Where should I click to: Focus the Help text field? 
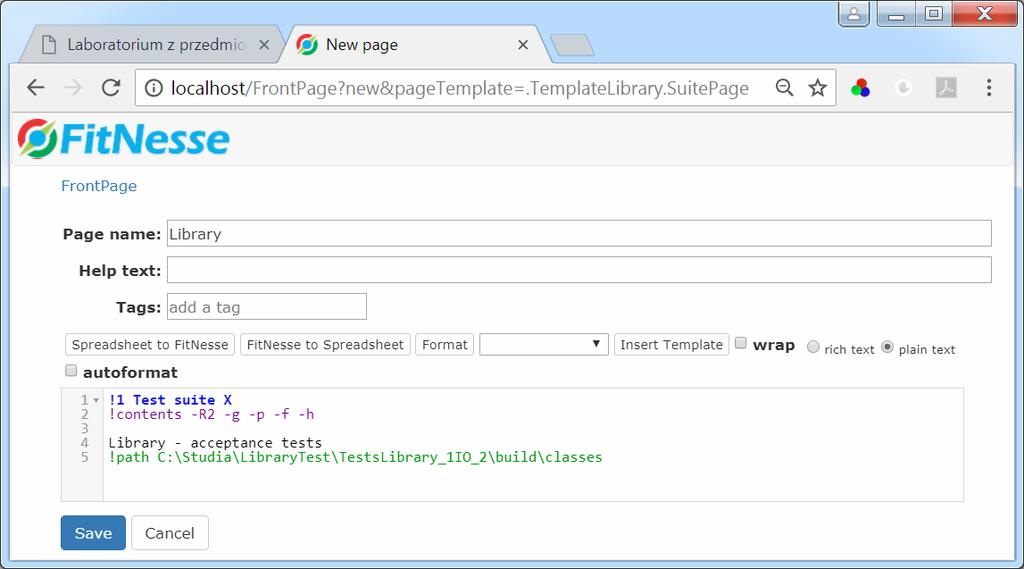pos(579,270)
